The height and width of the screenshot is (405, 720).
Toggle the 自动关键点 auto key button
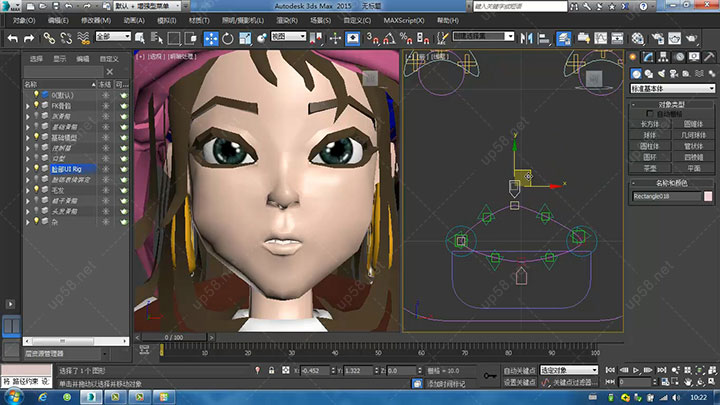(x=519, y=371)
